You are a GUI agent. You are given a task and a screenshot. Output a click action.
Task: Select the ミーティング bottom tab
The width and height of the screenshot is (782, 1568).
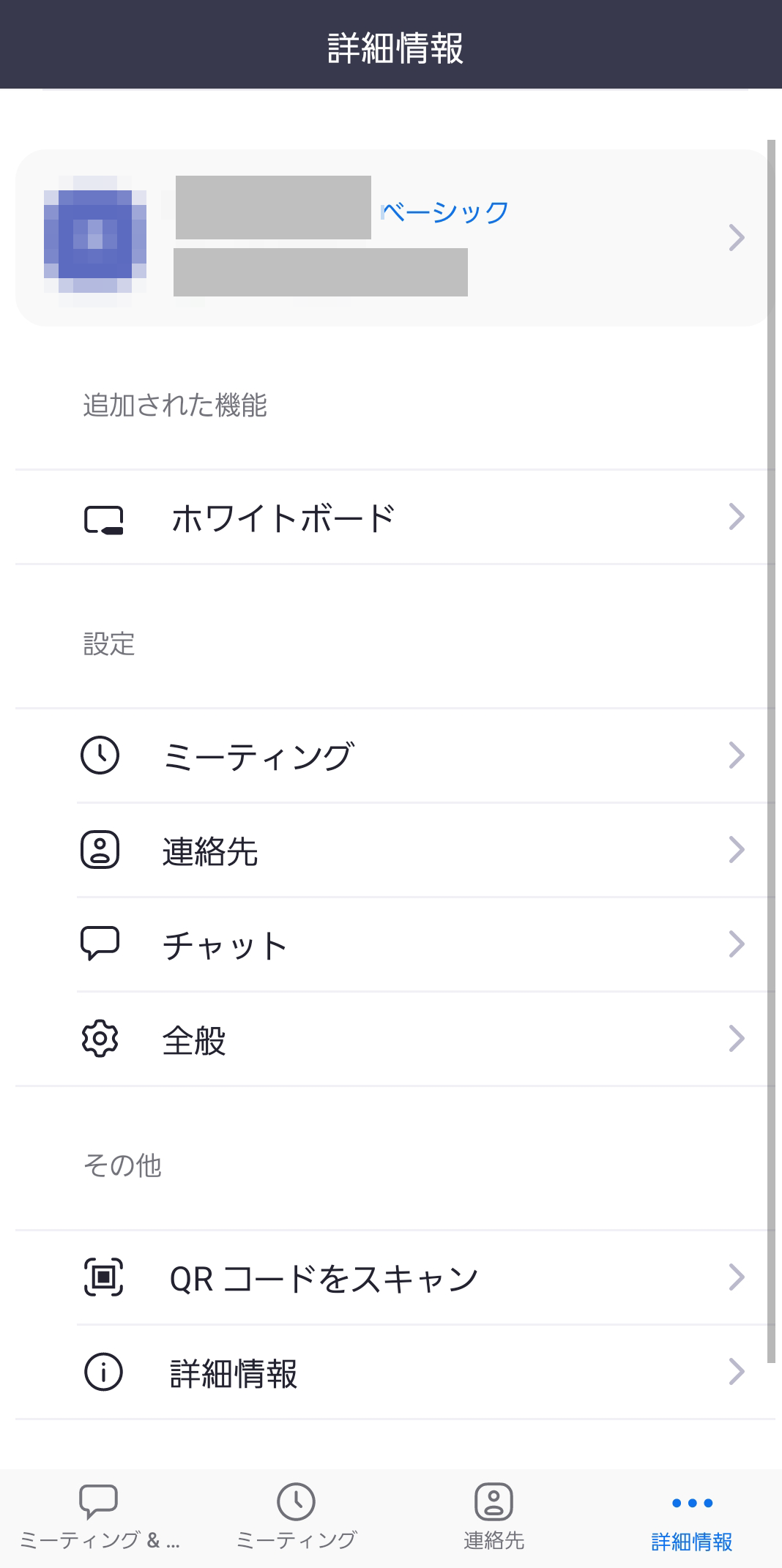tap(296, 1517)
